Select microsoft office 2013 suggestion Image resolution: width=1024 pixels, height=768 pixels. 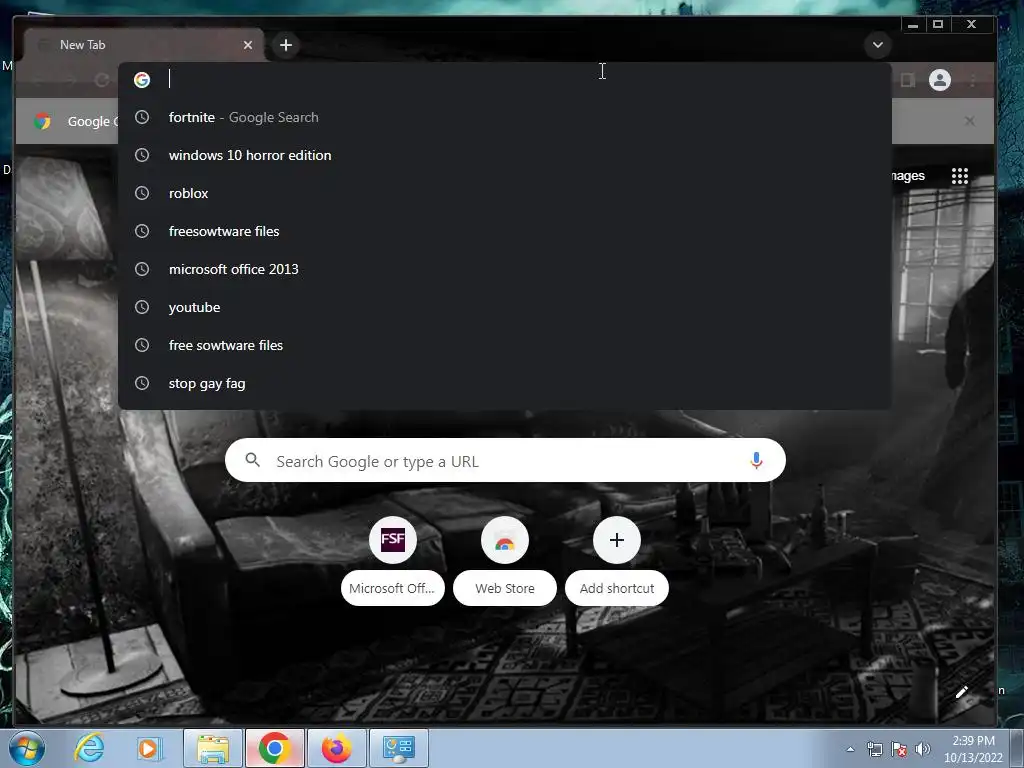505,269
